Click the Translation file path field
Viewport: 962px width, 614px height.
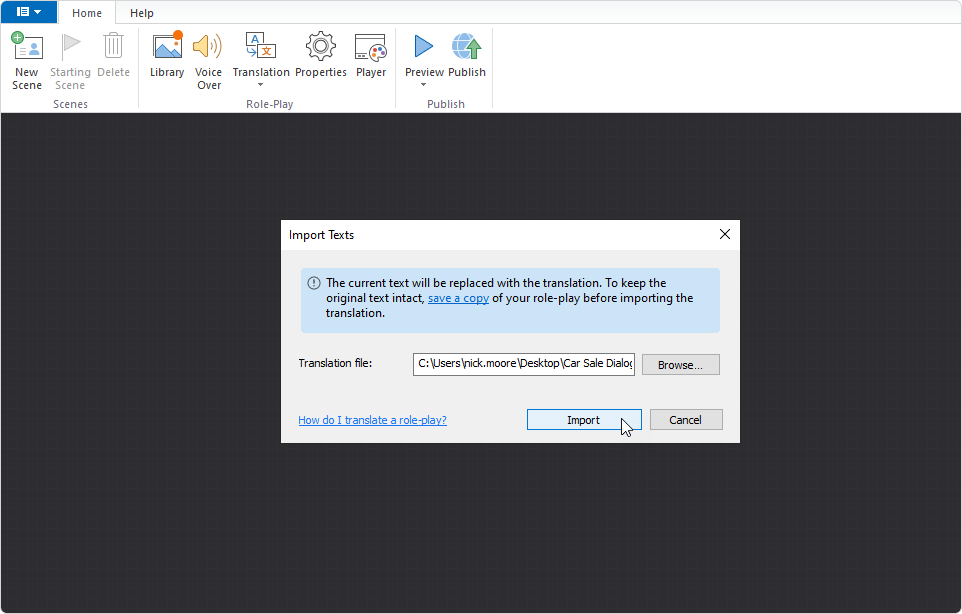click(x=524, y=364)
